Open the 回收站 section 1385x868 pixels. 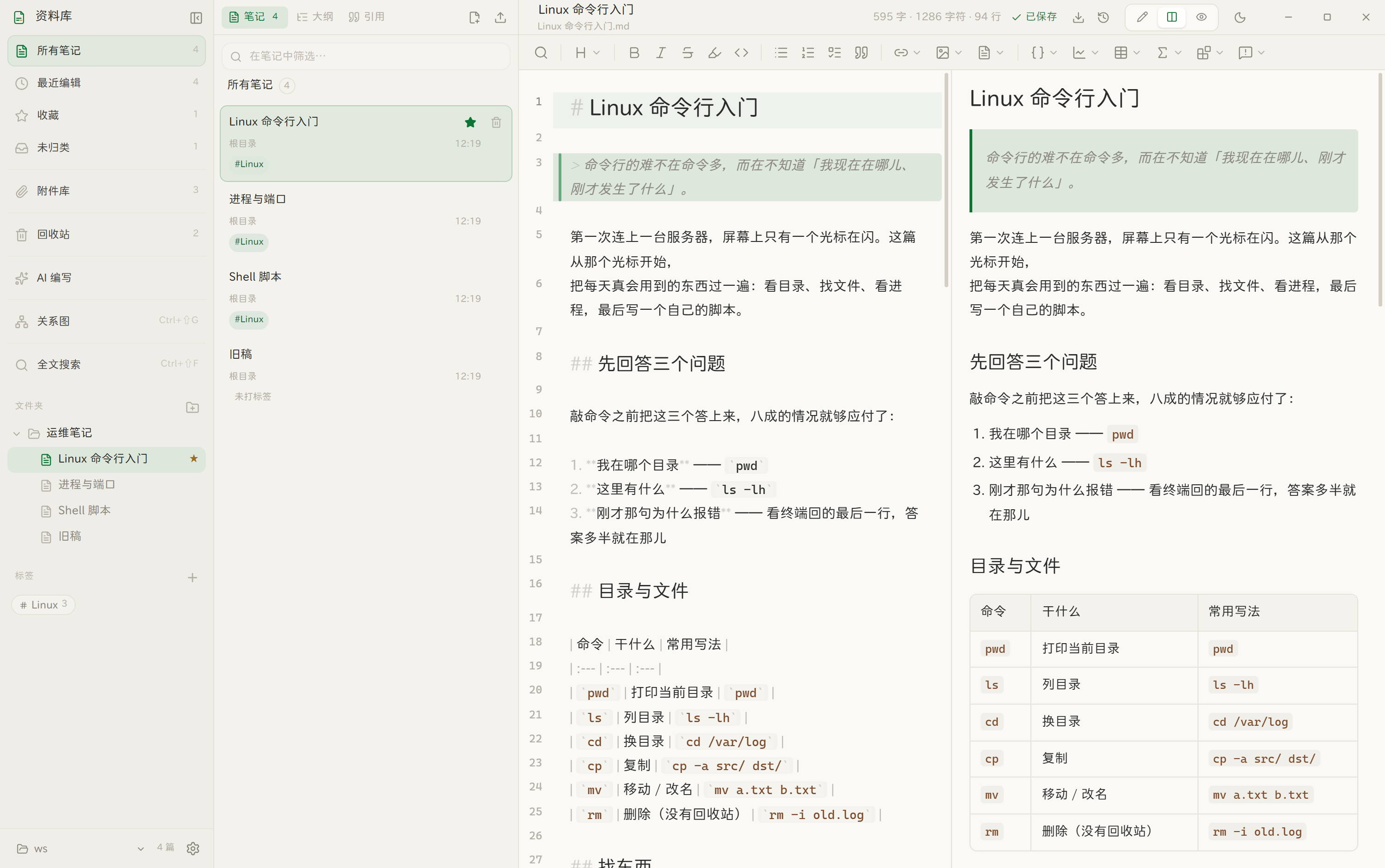[x=107, y=234]
